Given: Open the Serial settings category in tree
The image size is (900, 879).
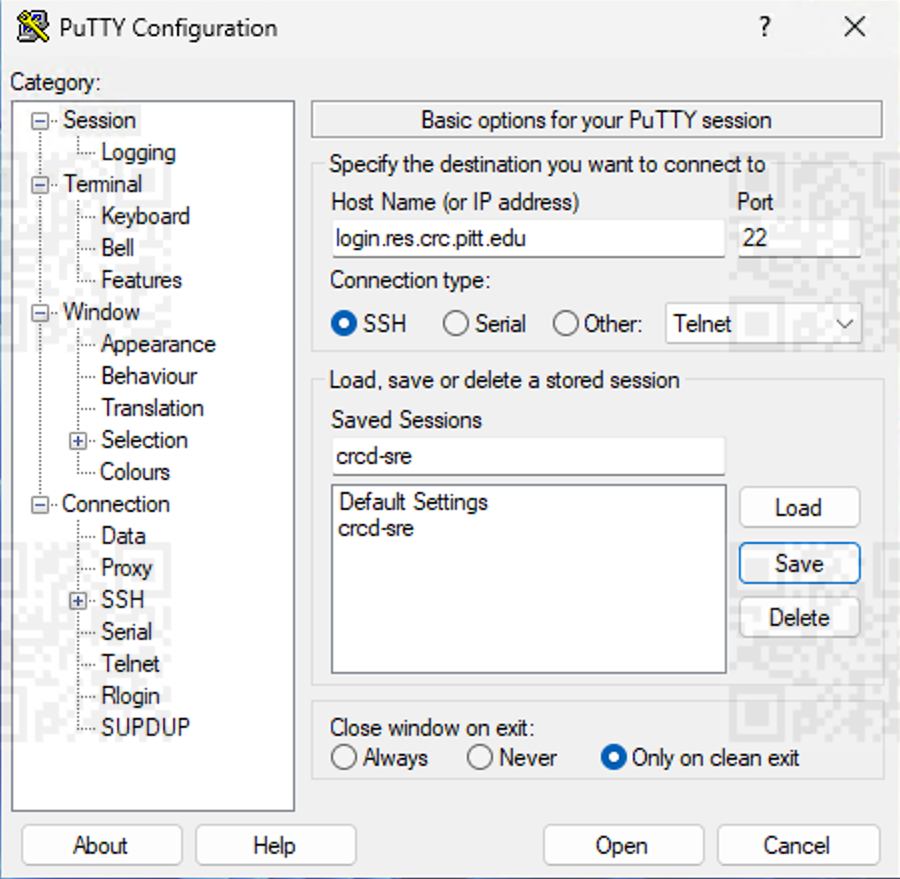Looking at the screenshot, I should coord(126,632).
